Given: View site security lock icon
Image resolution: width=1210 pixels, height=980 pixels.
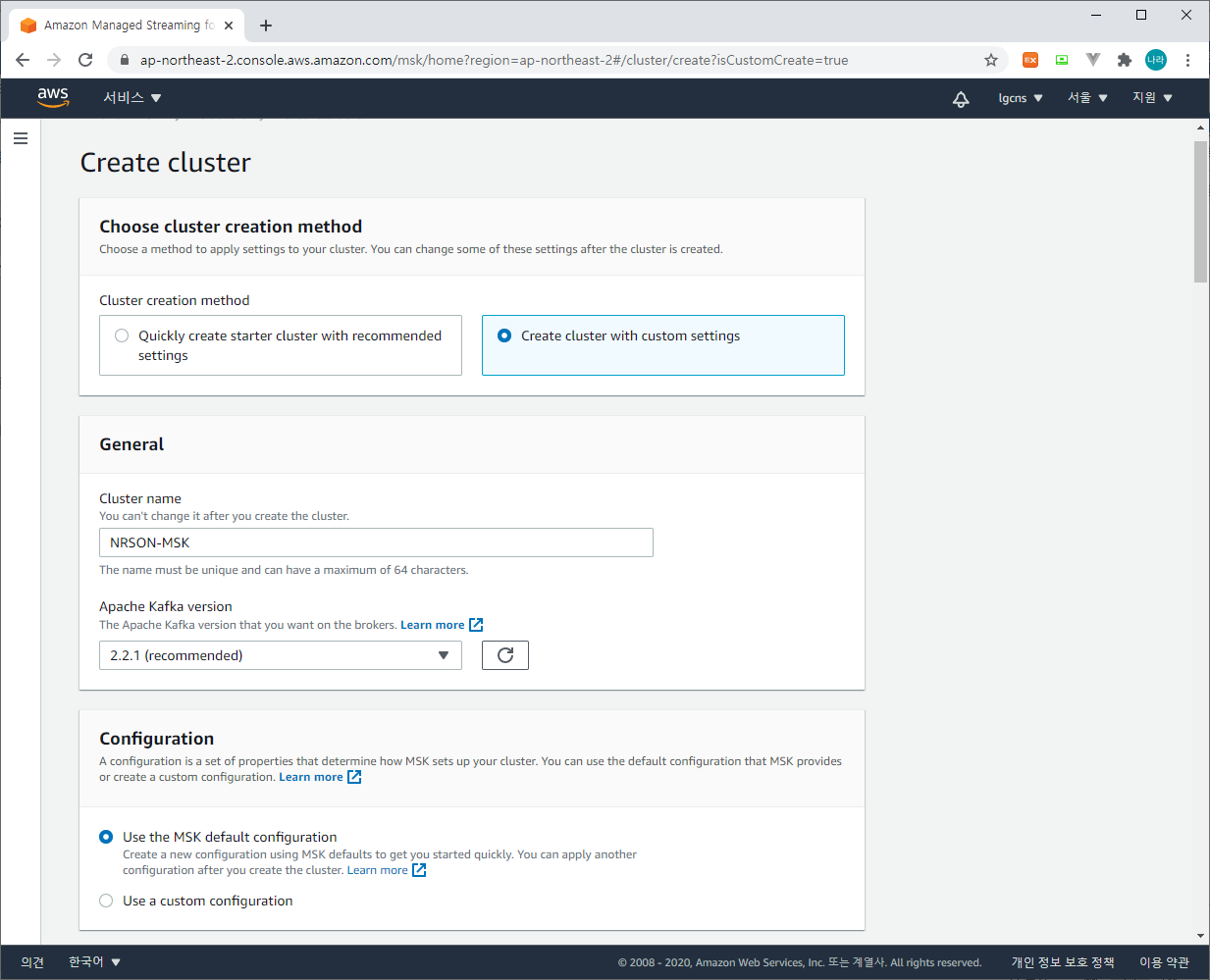Looking at the screenshot, I should pyautogui.click(x=124, y=60).
